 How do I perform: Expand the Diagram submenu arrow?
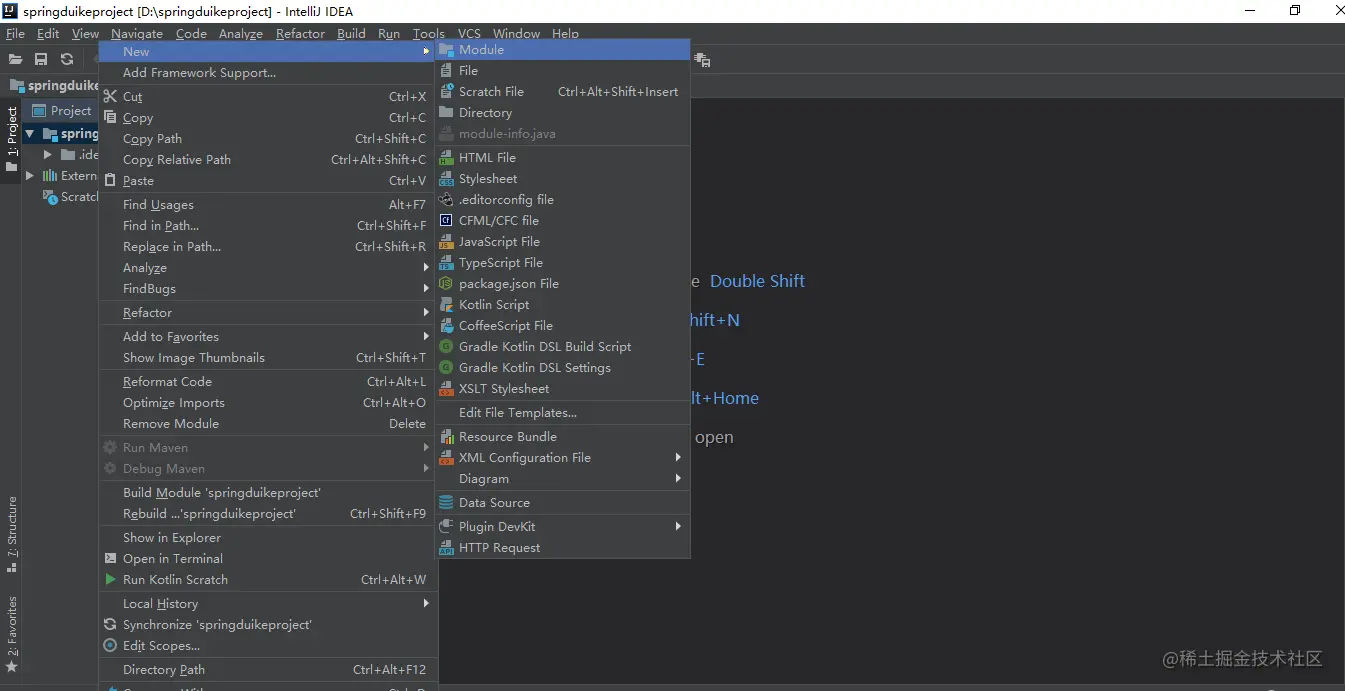[x=678, y=479]
